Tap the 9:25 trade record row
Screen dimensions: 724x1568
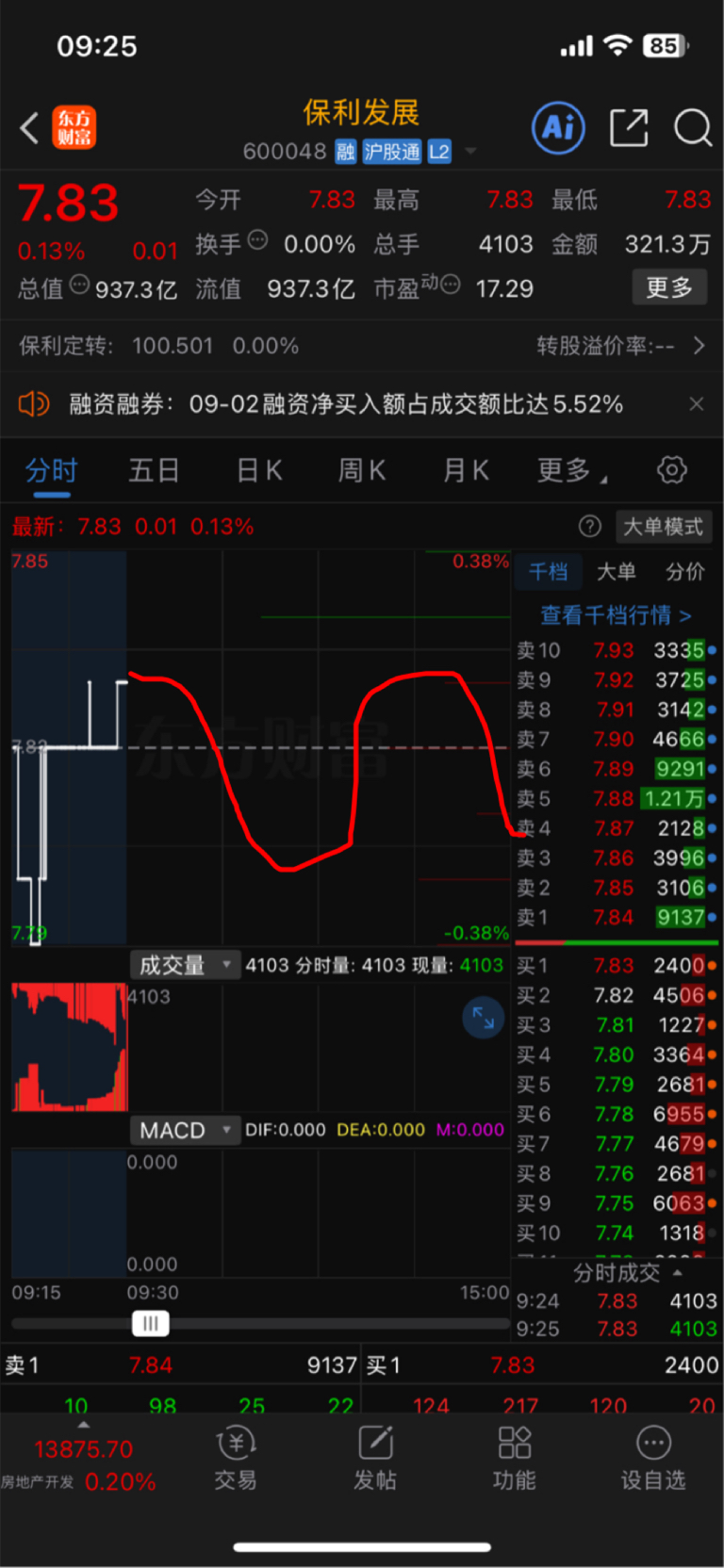617,1329
